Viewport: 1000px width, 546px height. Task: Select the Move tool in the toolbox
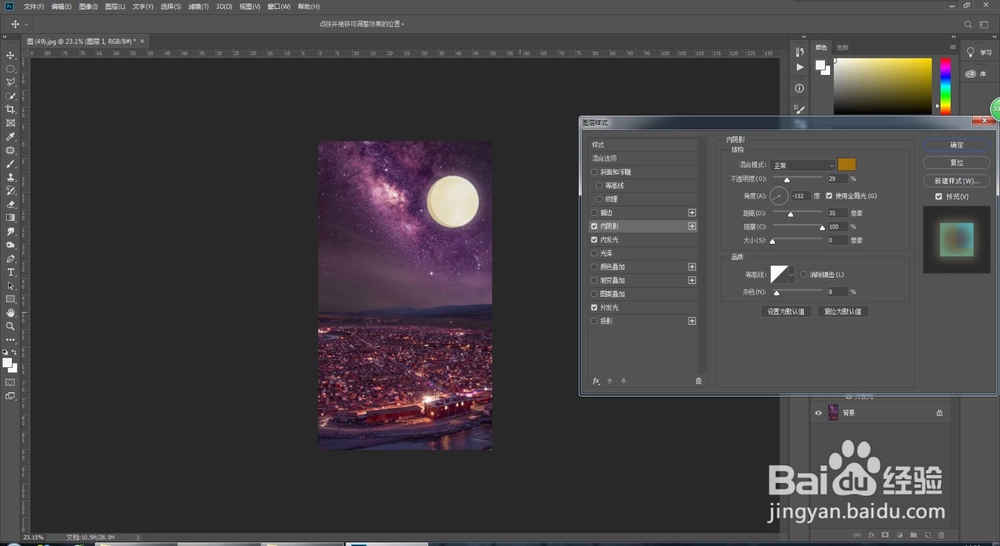point(10,55)
